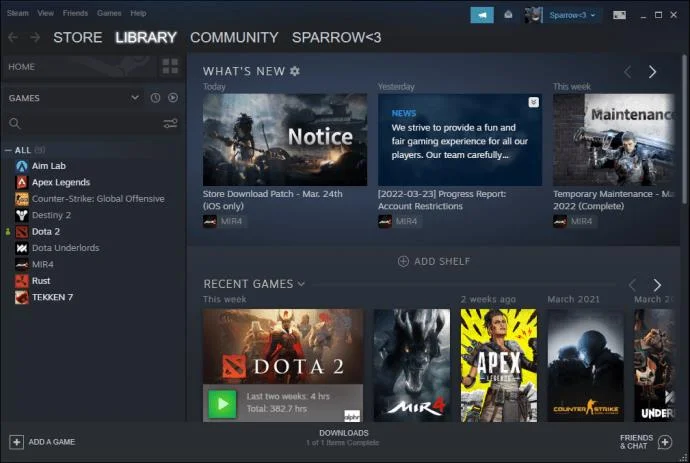Open the GAMES category dropdown
Viewport: 690px width, 463px height.
(135, 97)
